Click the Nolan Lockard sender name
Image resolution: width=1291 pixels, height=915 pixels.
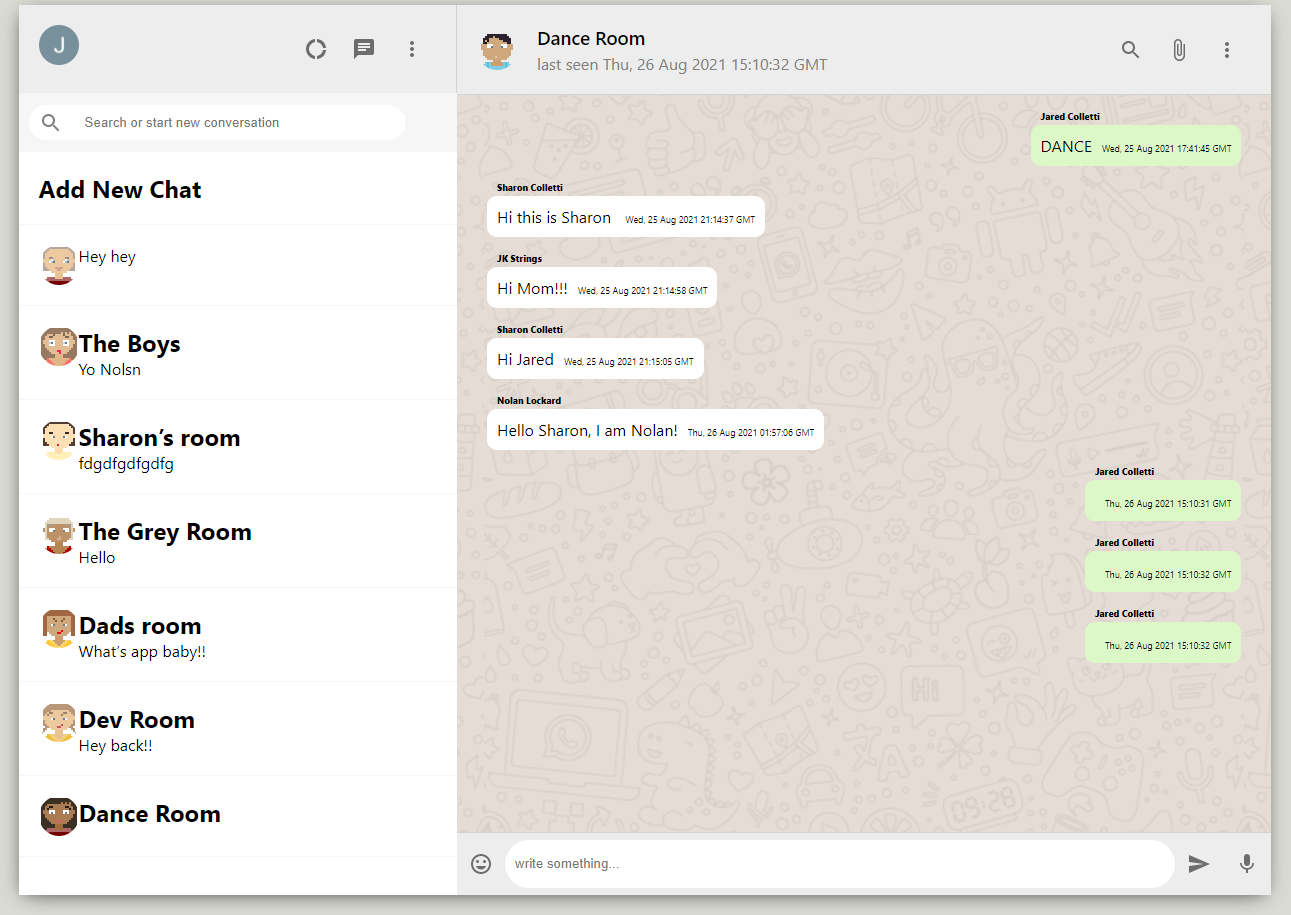point(529,401)
